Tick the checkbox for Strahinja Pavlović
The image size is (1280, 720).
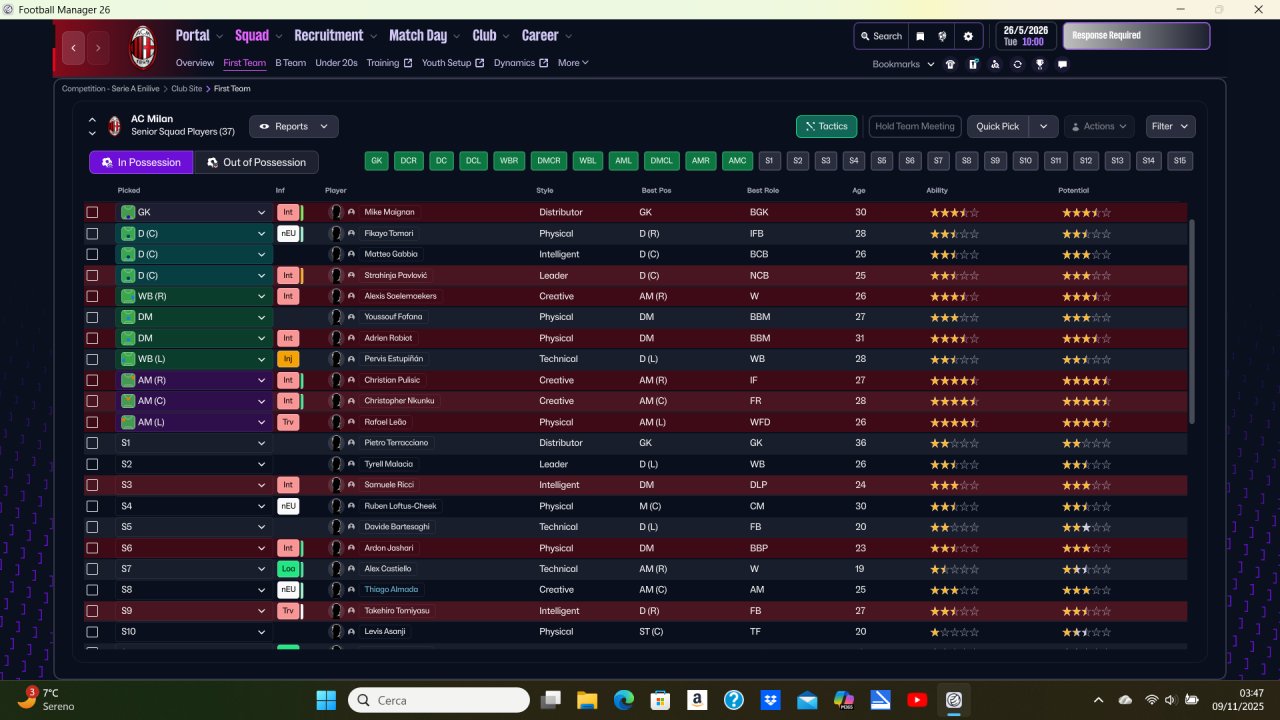92,275
